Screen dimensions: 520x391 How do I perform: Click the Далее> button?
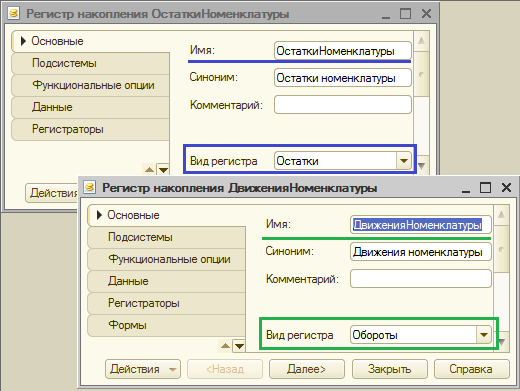[x=307, y=369]
